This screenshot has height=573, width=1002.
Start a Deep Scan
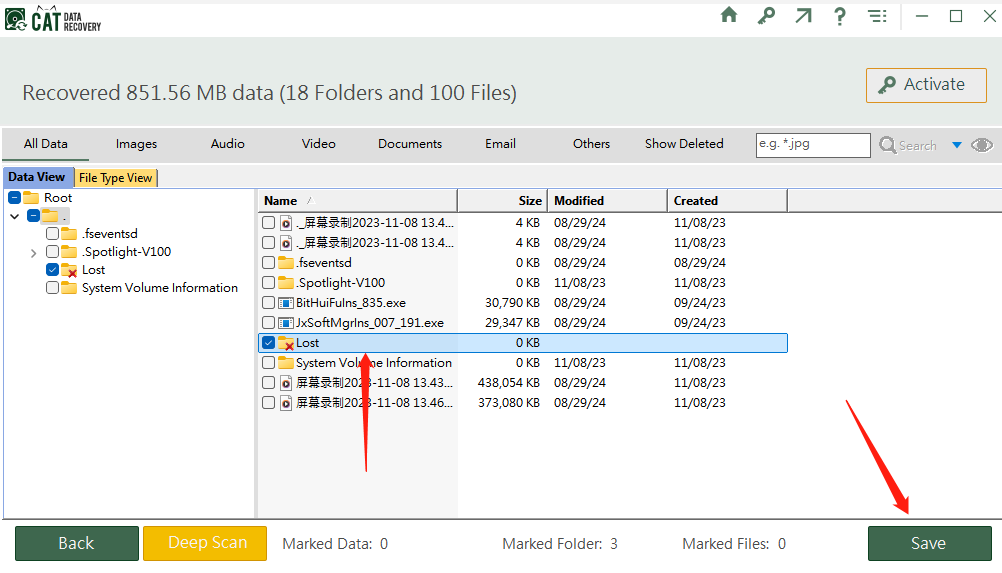click(205, 543)
